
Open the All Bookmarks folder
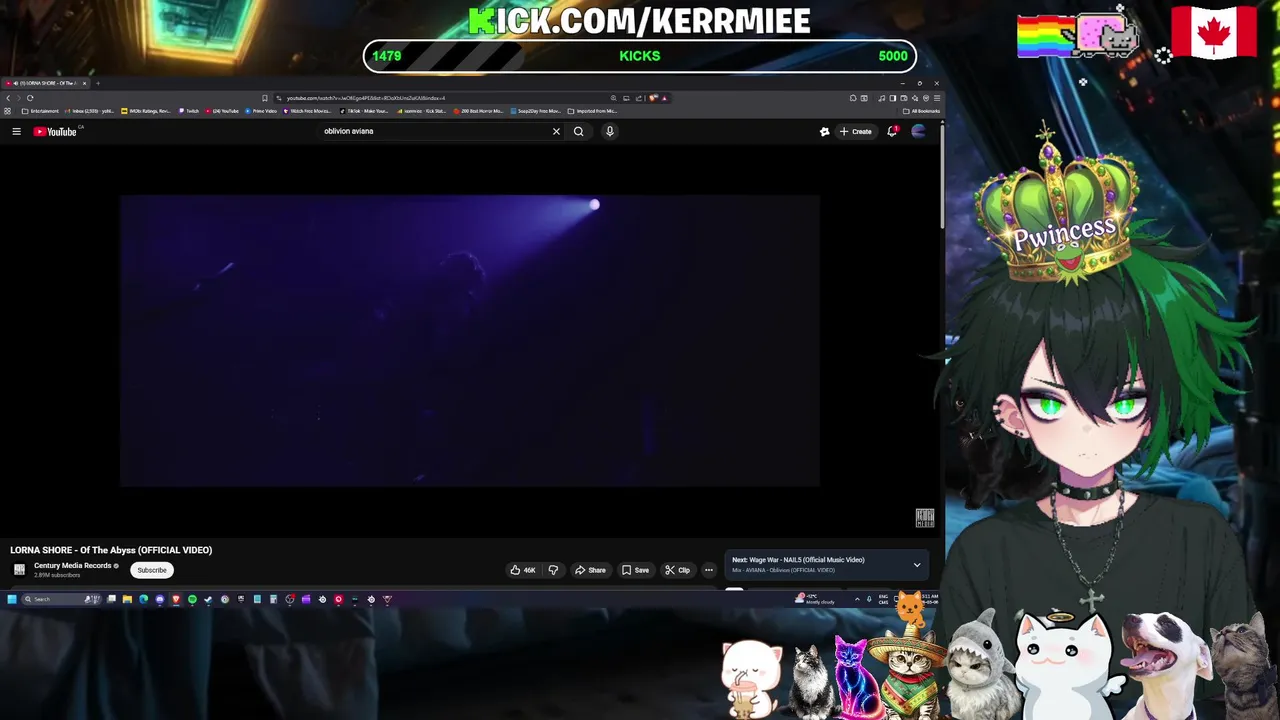921,111
